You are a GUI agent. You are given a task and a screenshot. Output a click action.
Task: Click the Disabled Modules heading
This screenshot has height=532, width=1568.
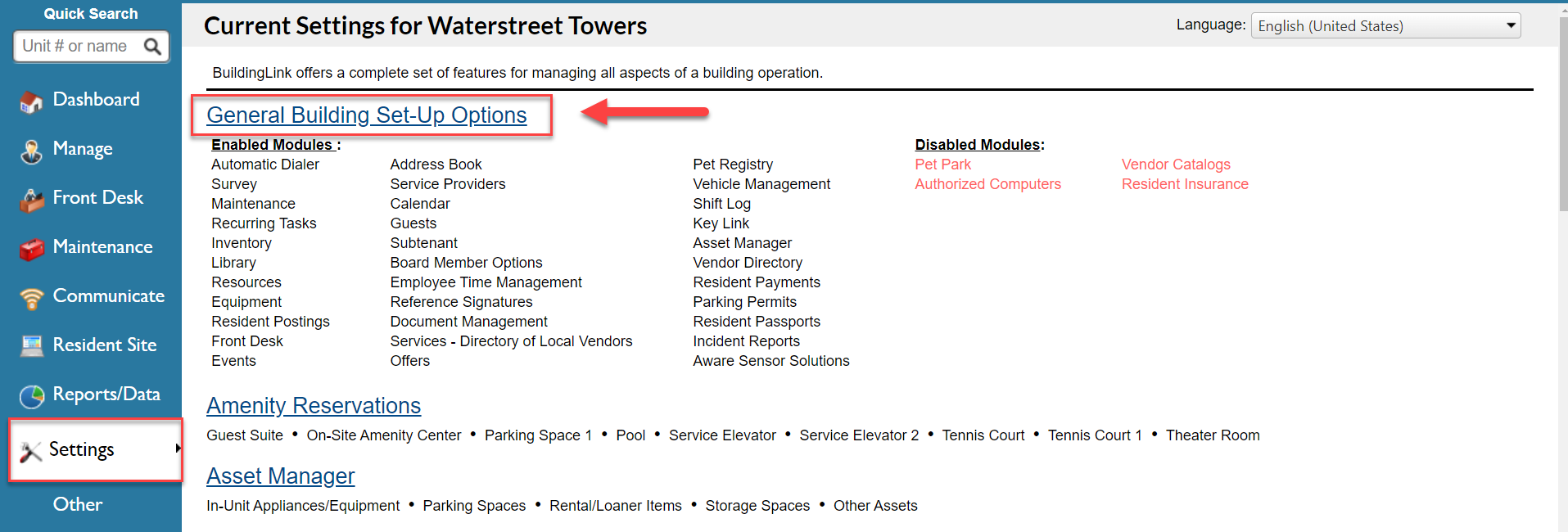[x=979, y=145]
